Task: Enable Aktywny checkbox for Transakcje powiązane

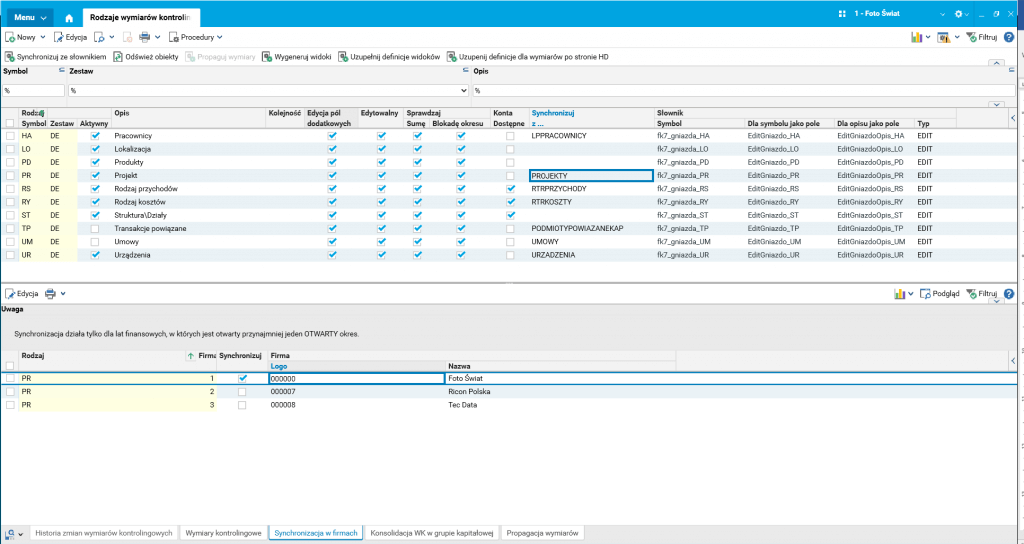Action: point(95,228)
